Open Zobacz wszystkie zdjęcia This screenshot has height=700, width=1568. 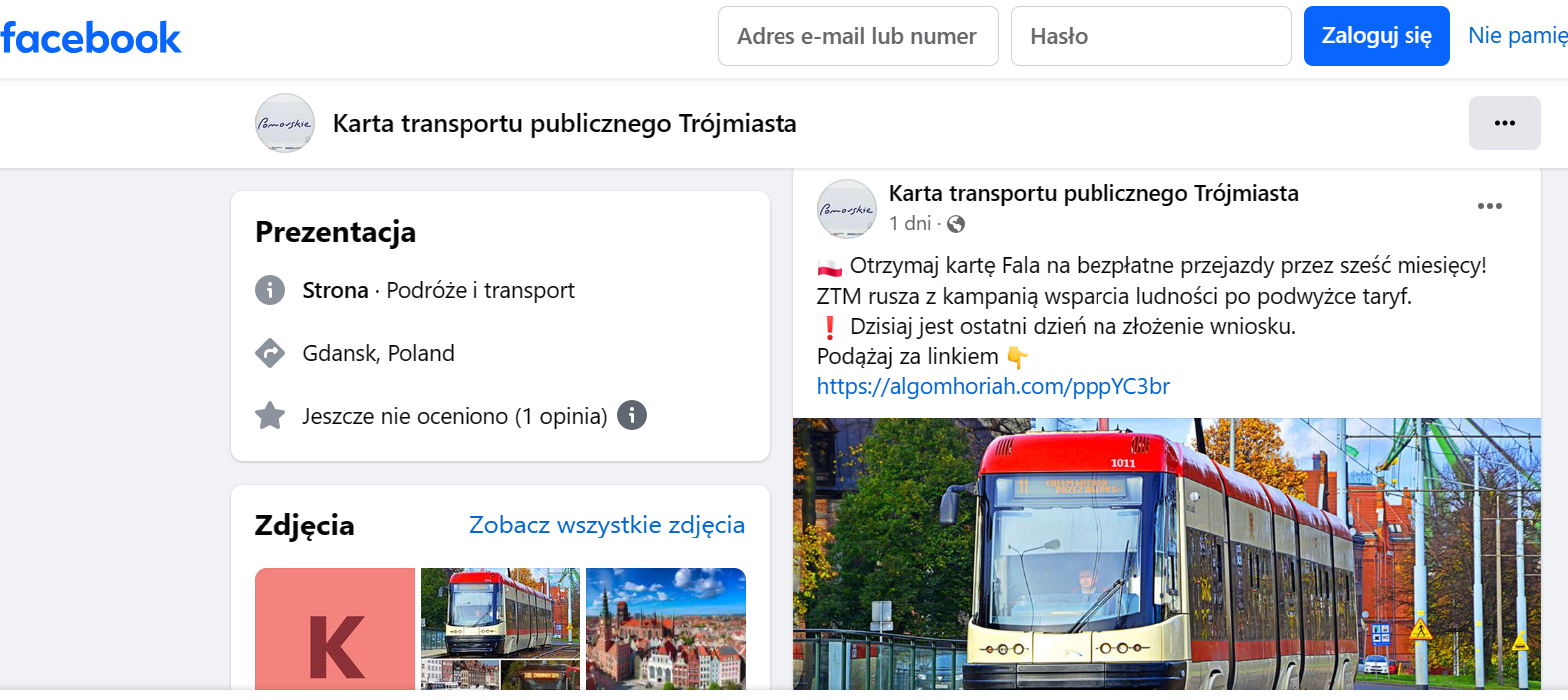605,525
